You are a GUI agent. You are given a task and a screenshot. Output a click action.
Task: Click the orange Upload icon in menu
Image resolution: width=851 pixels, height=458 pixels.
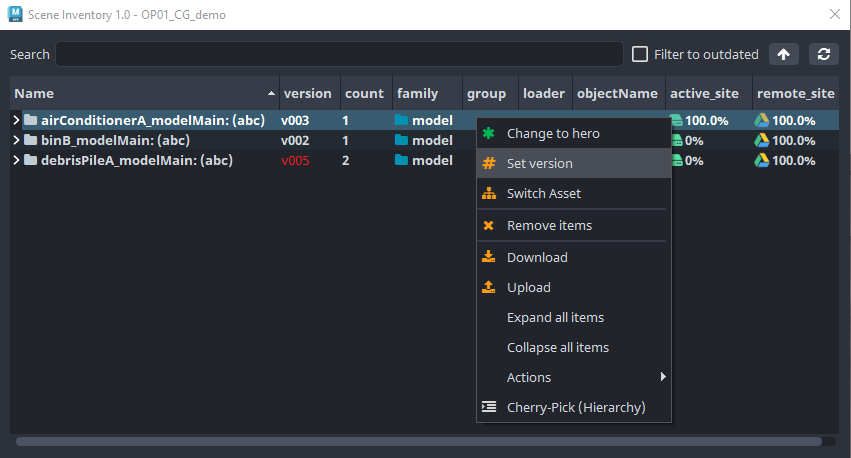tap(488, 287)
